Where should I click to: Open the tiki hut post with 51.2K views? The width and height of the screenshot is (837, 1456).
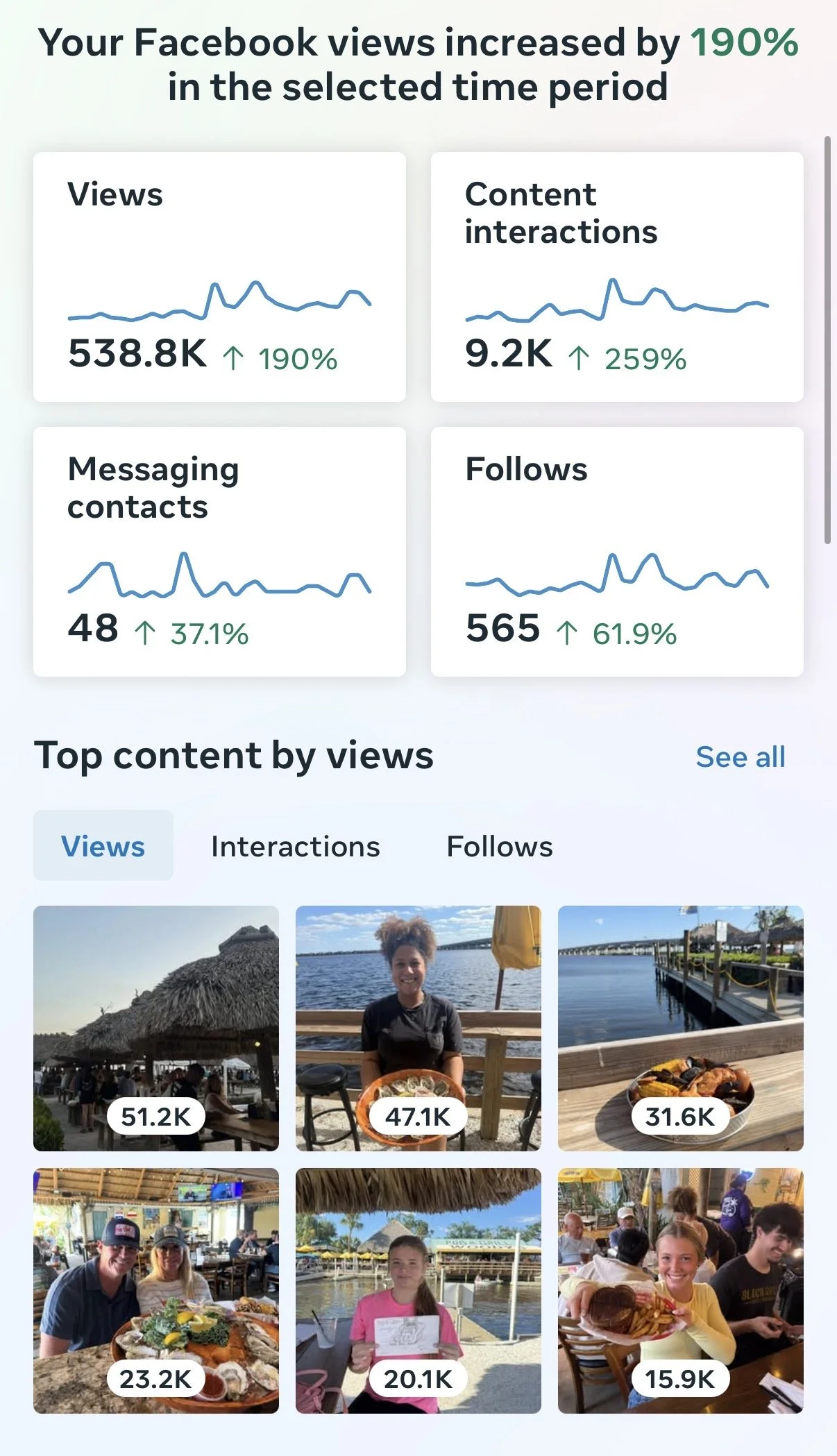156,1028
